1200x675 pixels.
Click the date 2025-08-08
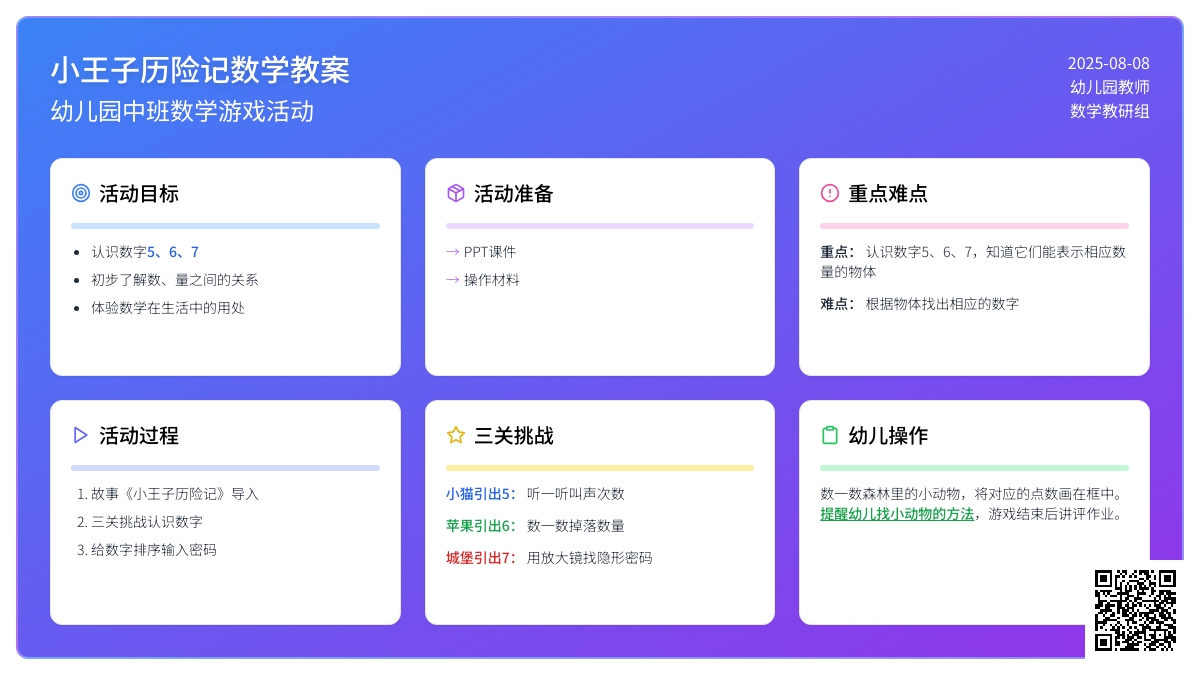pos(1109,63)
